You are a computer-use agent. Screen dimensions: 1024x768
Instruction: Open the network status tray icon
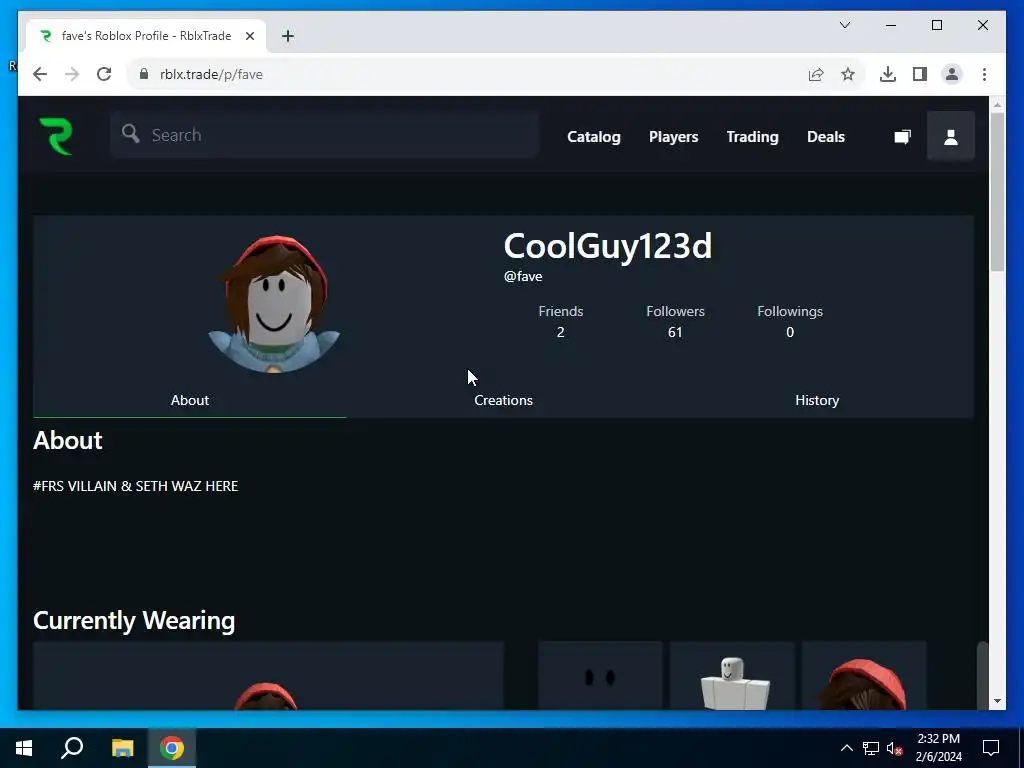[x=871, y=748]
